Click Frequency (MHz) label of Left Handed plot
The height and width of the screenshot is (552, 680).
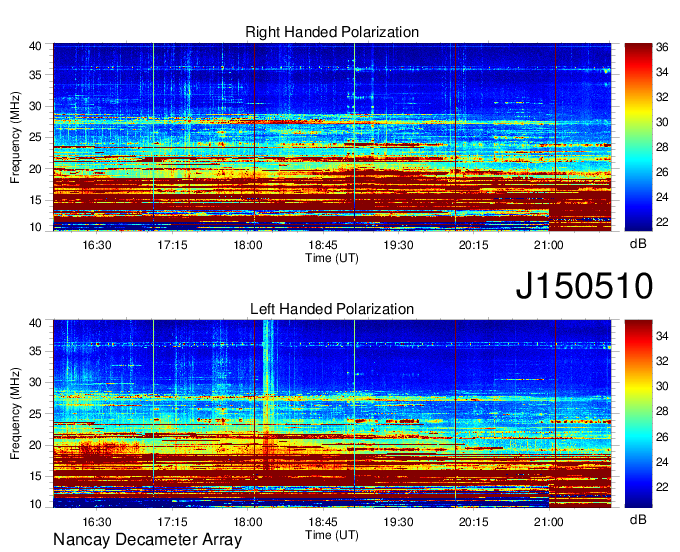point(16,414)
